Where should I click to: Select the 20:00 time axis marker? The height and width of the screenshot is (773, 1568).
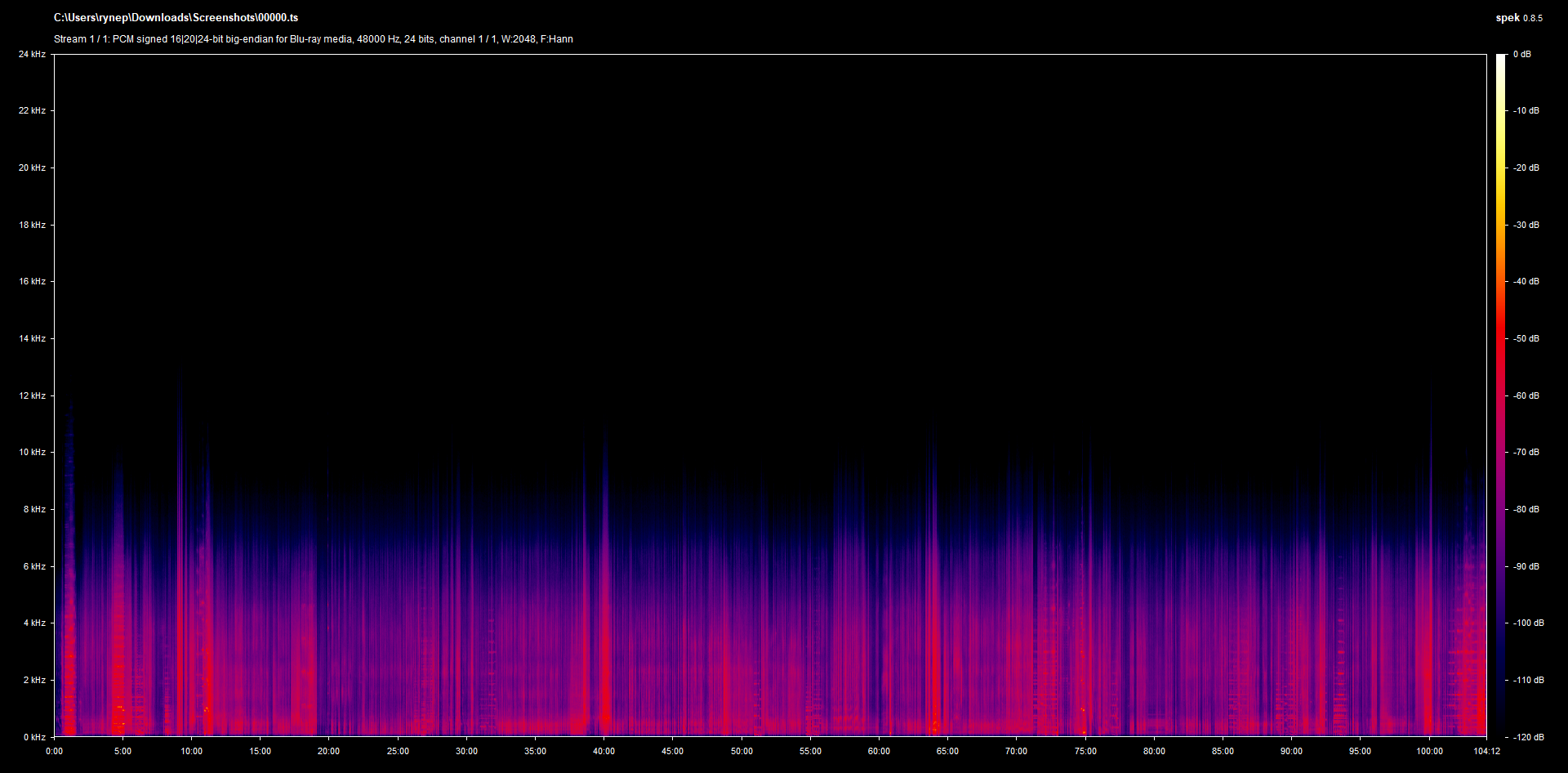[328, 751]
